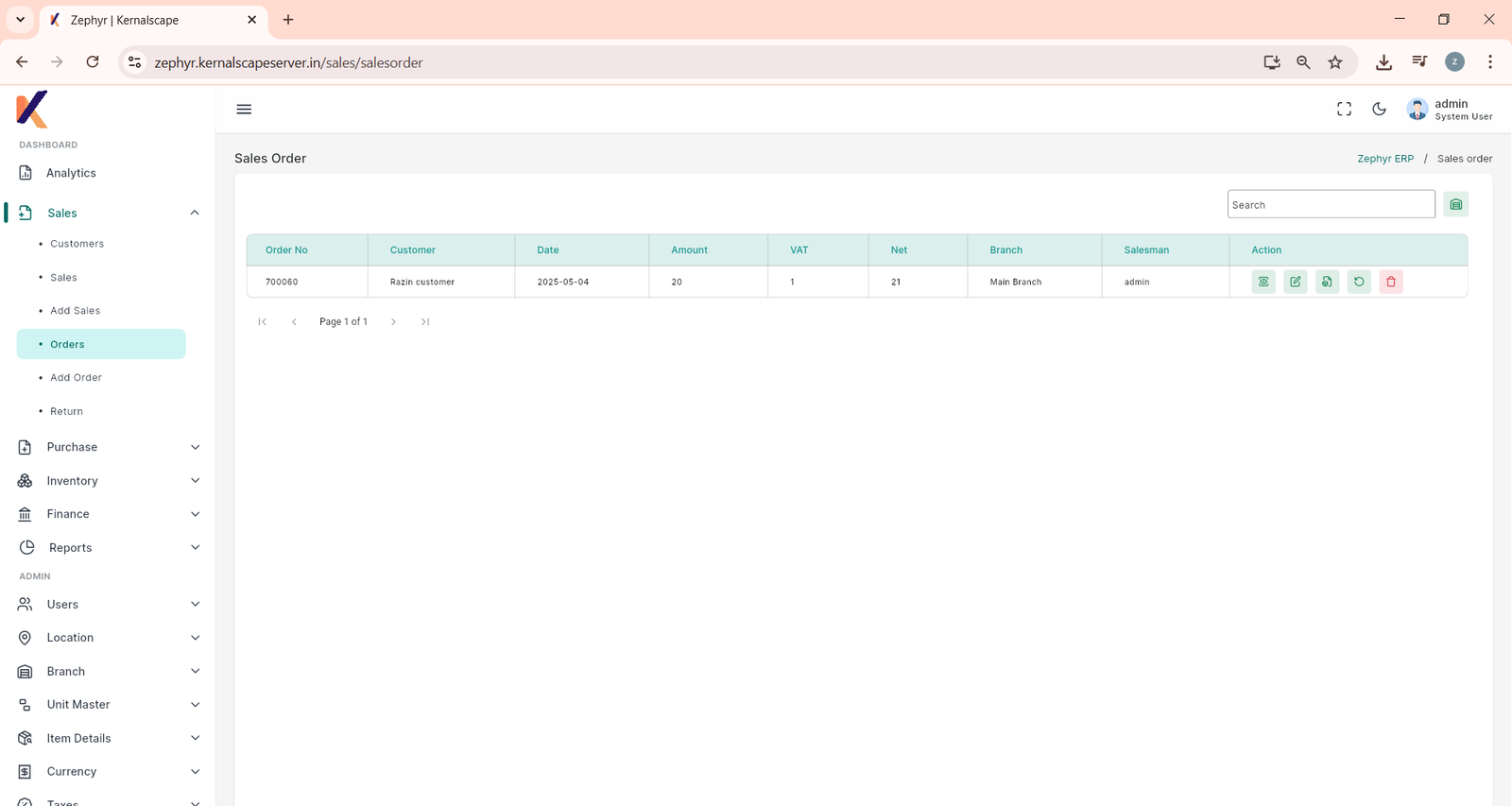
Task: Expand the Currency section chevron
Action: [x=196, y=772]
